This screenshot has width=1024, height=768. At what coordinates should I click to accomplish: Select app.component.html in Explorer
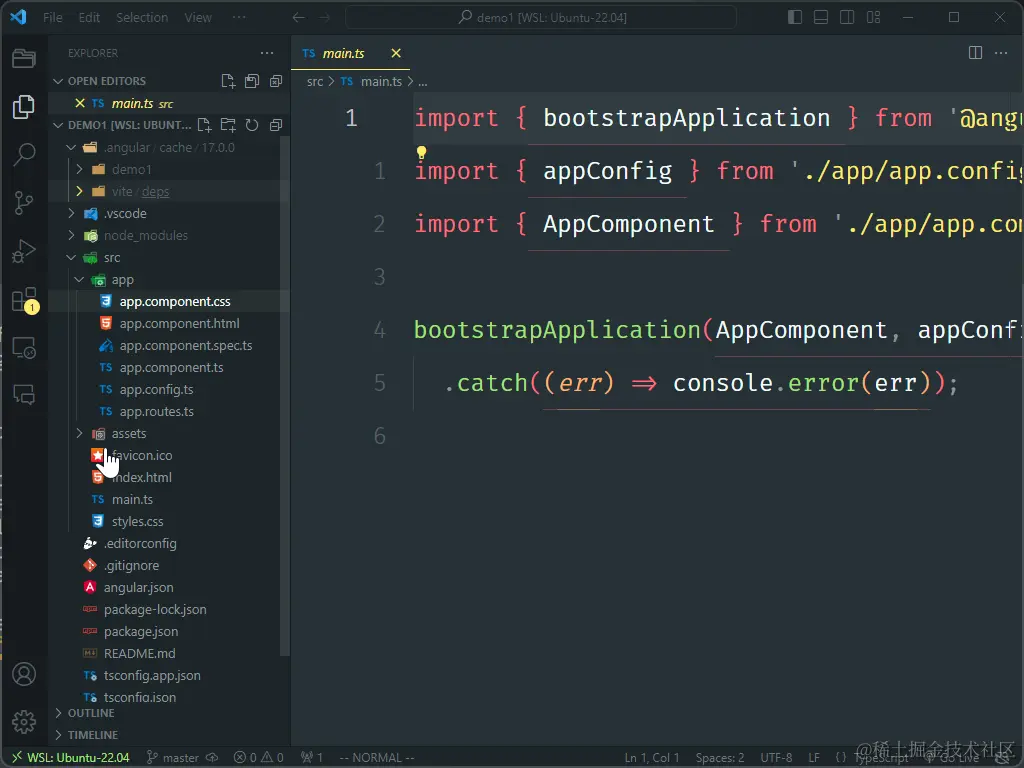(178, 323)
